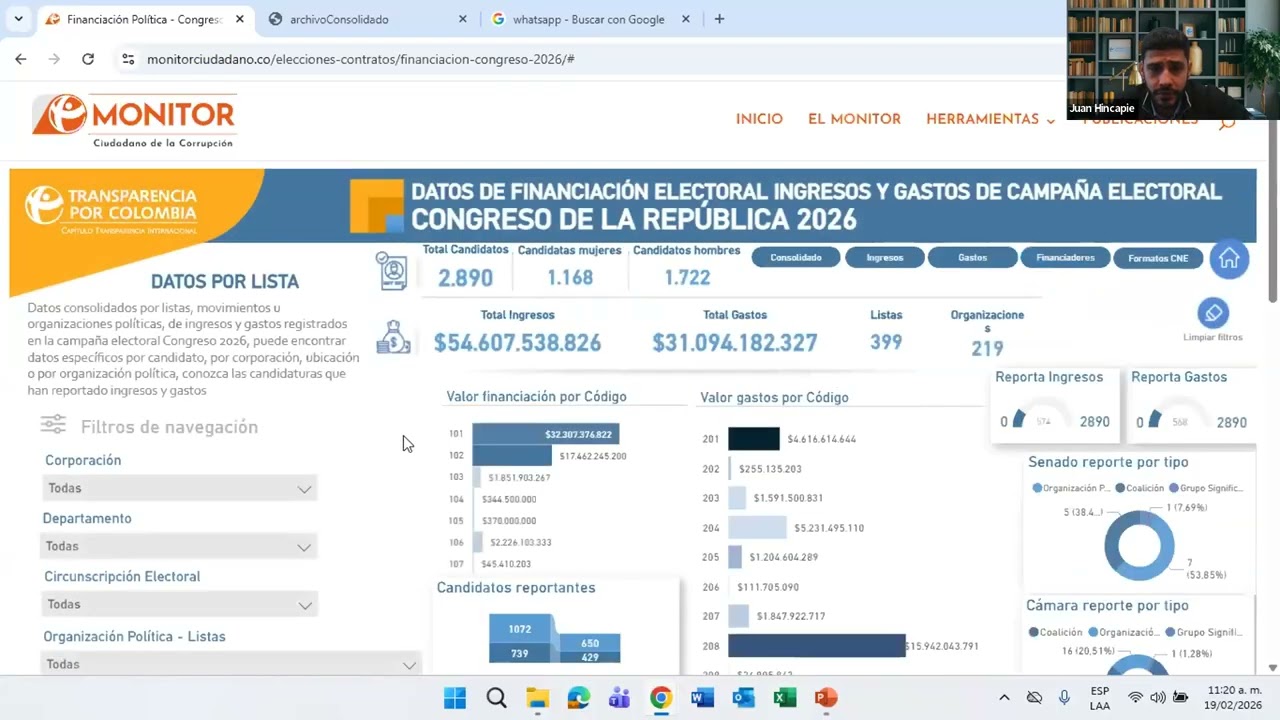1280x720 pixels.
Task: Open EL MONITOR menu item
Action: coord(854,119)
